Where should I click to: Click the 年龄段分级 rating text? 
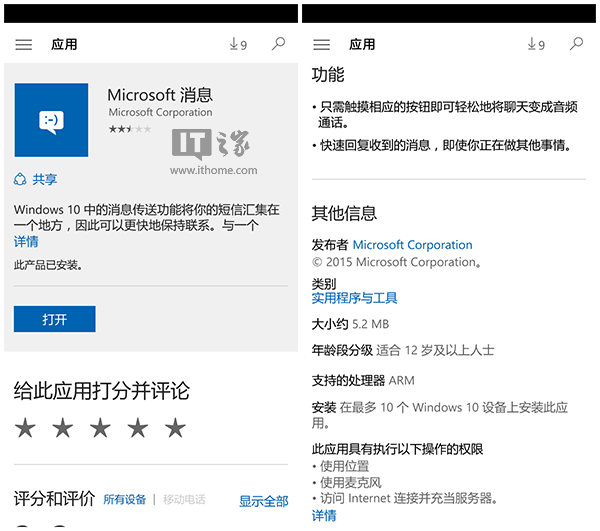[x=403, y=350]
